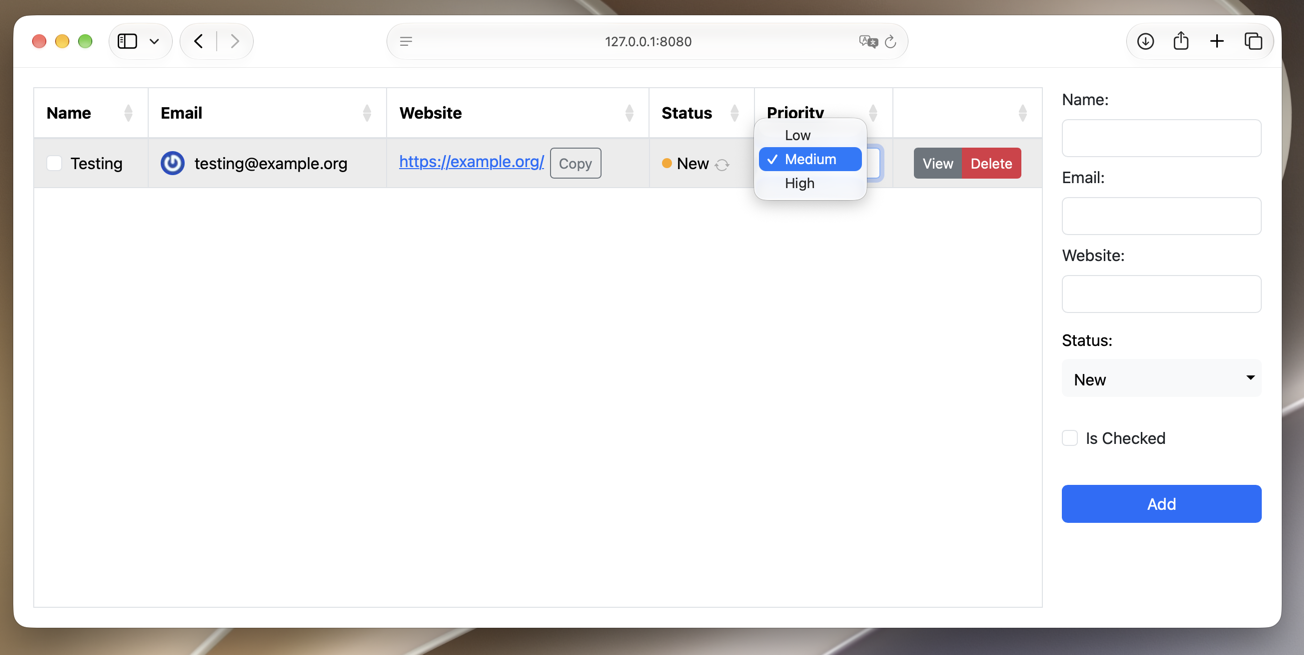Choose Medium in the priority menu
This screenshot has width=1304, height=655.
coord(810,159)
